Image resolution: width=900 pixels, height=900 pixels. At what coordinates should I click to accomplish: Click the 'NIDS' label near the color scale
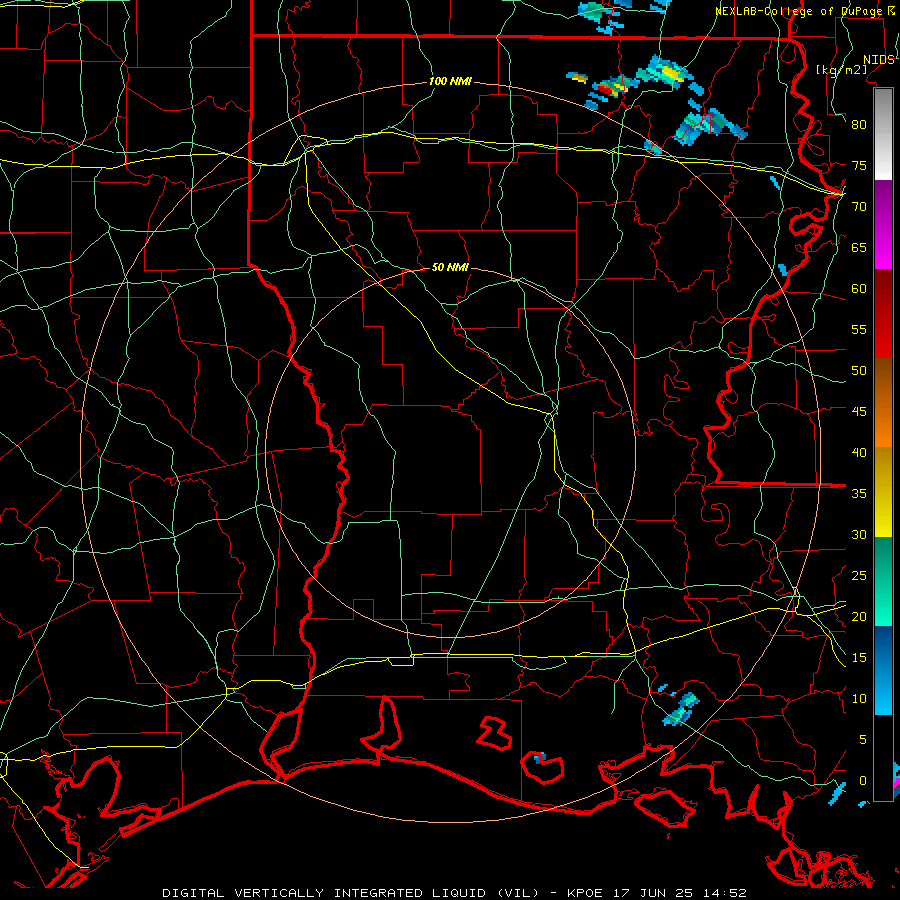pos(878,60)
